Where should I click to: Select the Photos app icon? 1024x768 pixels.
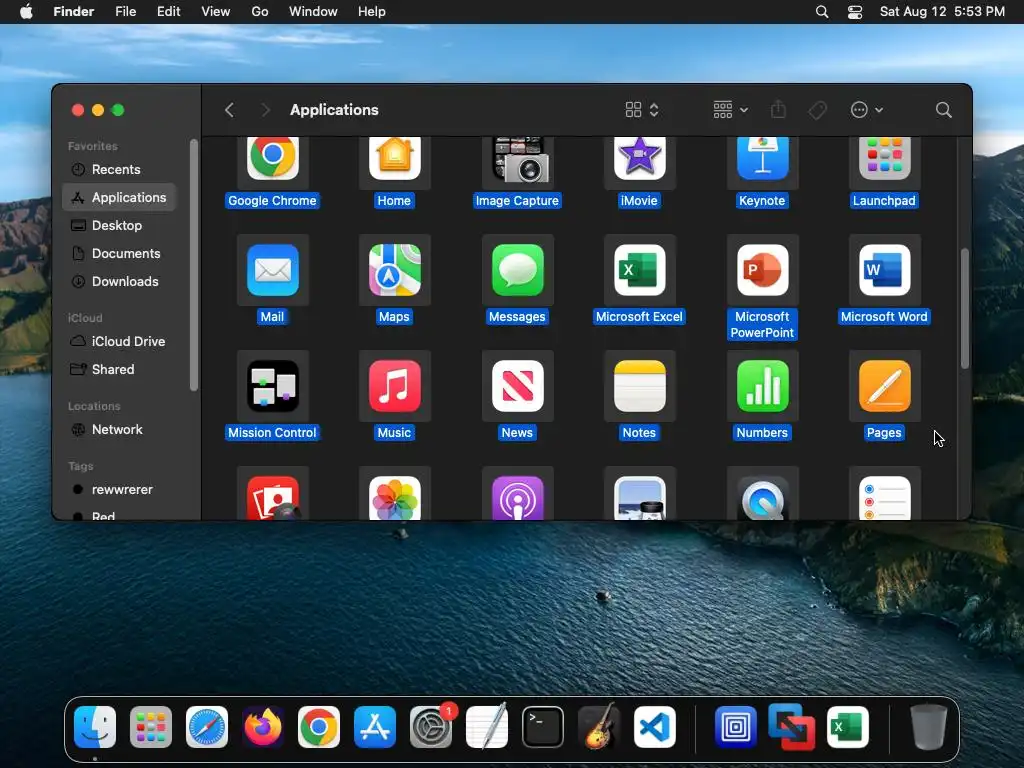click(x=394, y=498)
